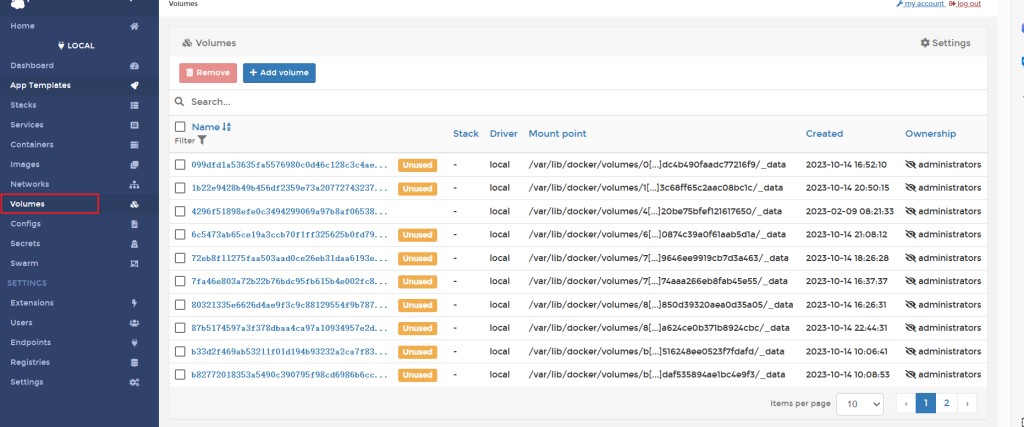Click the Add volume button
Image resolution: width=1024 pixels, height=427 pixels.
pyautogui.click(x=279, y=73)
